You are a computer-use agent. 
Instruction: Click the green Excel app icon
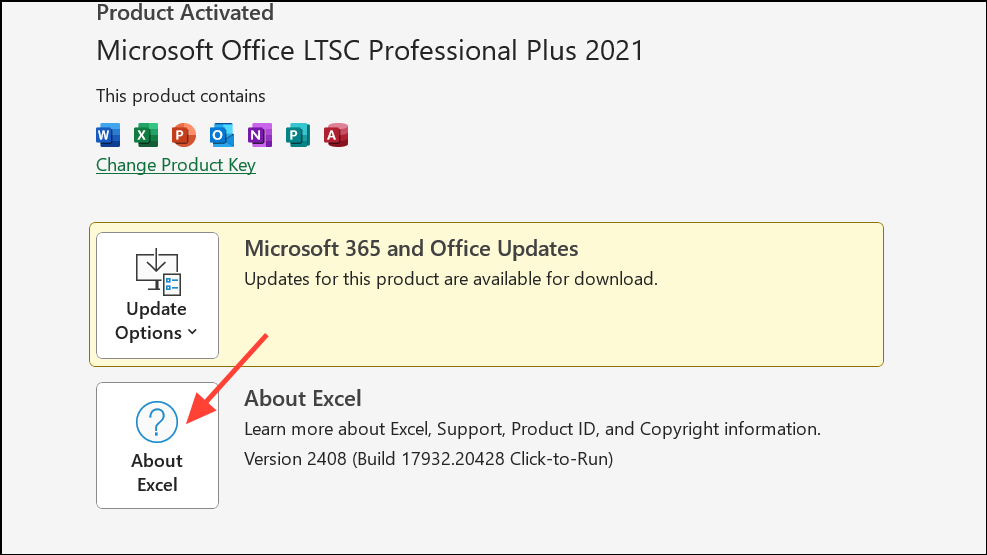coord(146,135)
